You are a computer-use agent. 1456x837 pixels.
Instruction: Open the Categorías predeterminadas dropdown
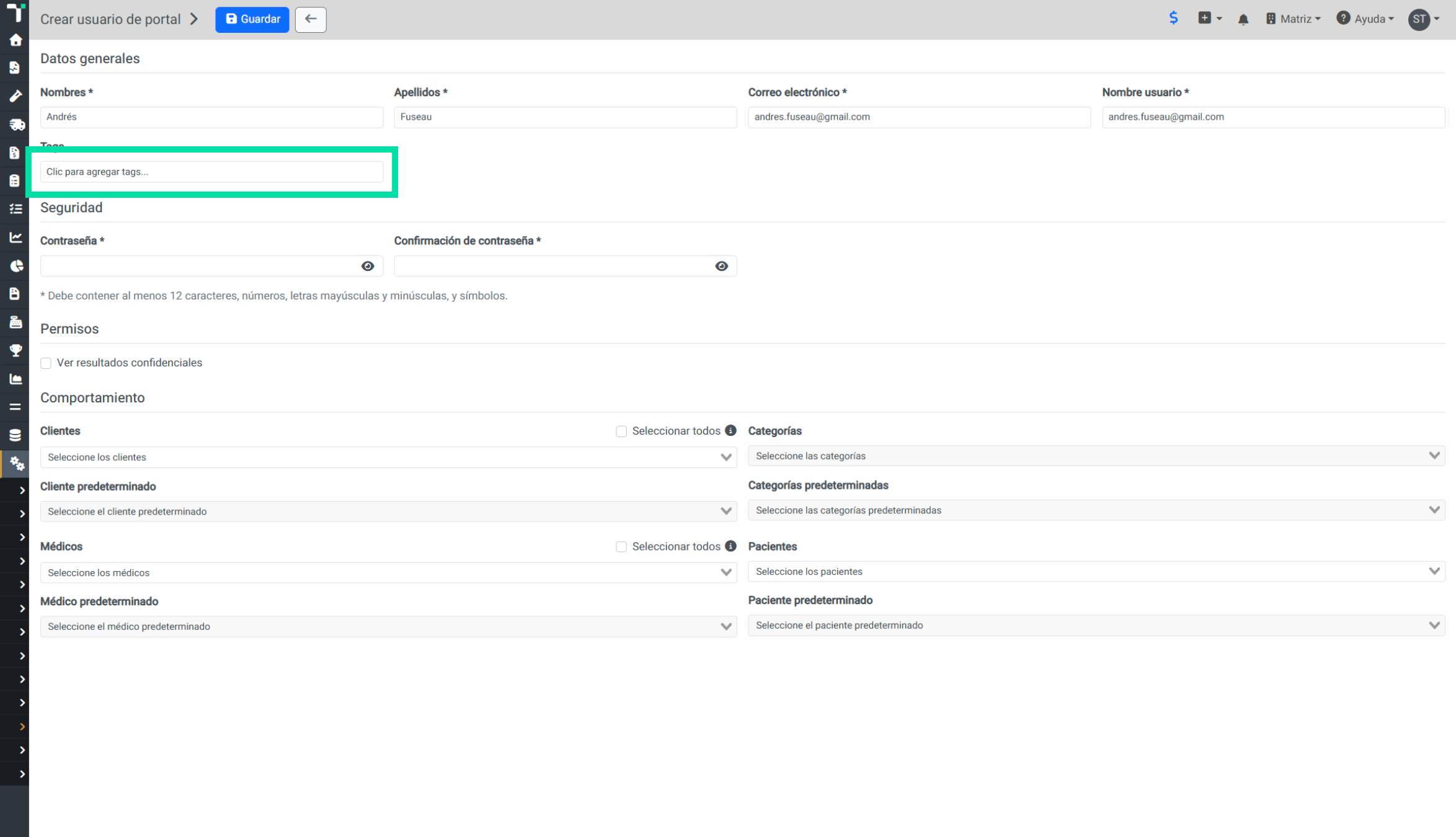(1096, 510)
